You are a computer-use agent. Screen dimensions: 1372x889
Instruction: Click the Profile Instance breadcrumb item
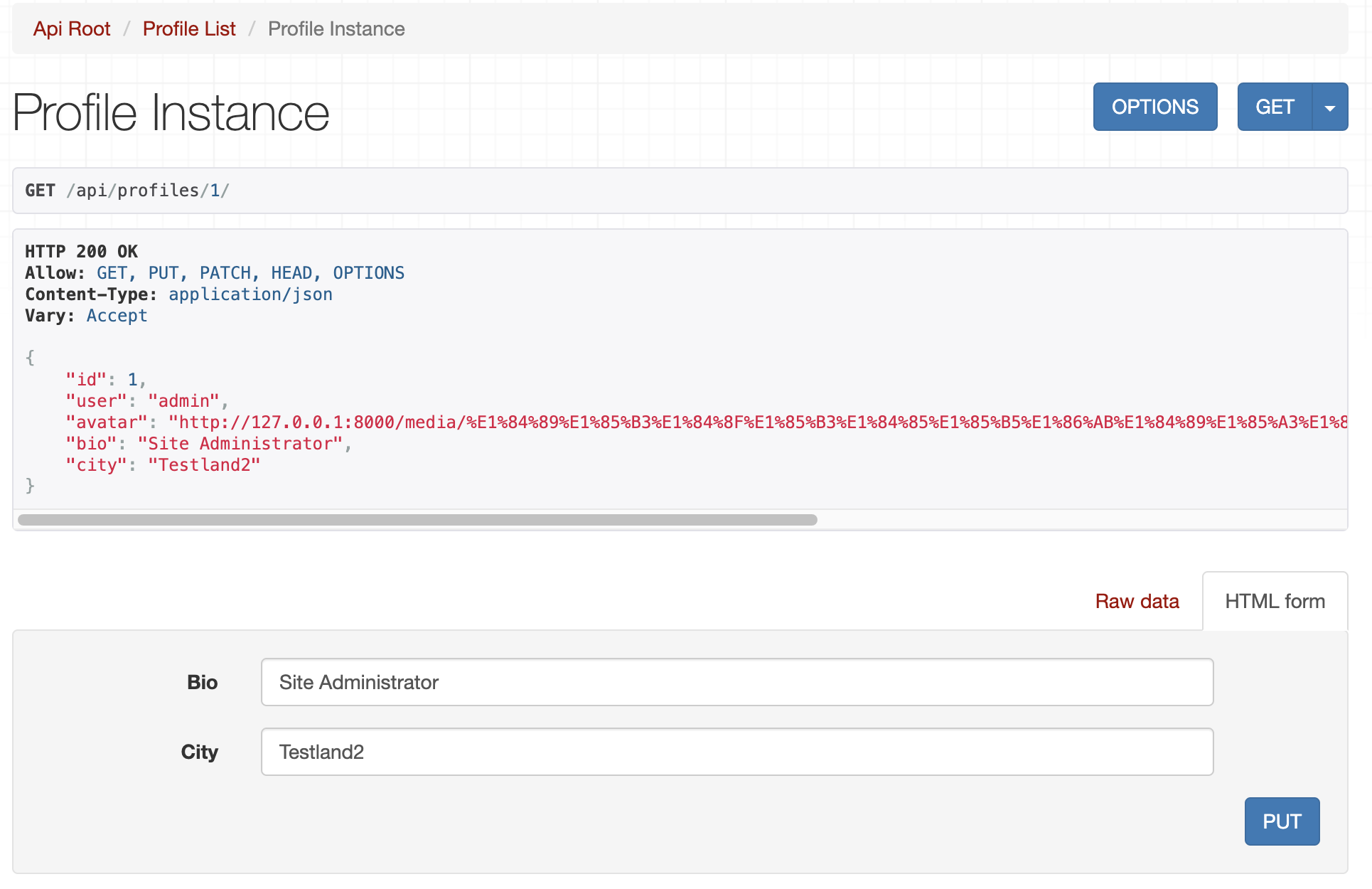(x=336, y=29)
